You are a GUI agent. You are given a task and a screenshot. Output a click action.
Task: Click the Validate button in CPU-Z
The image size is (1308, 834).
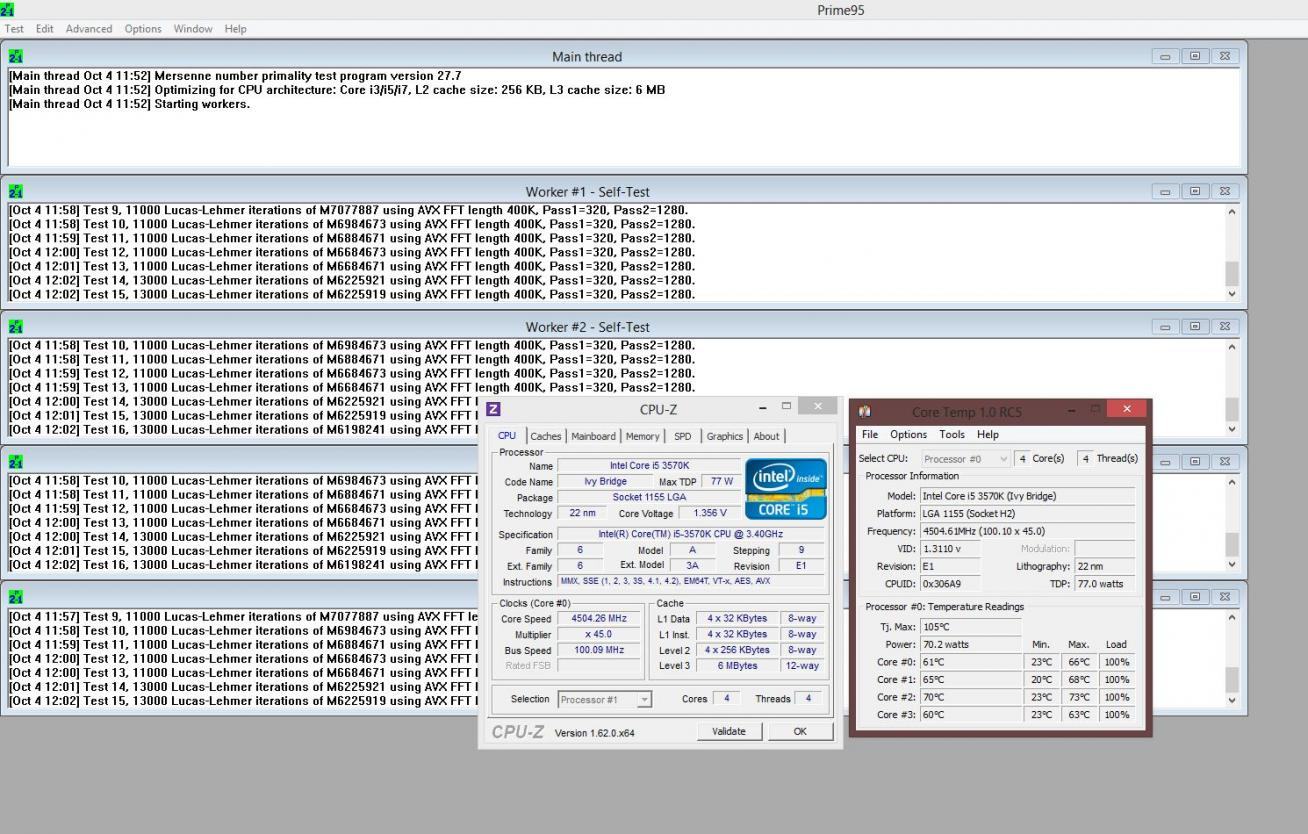(729, 731)
